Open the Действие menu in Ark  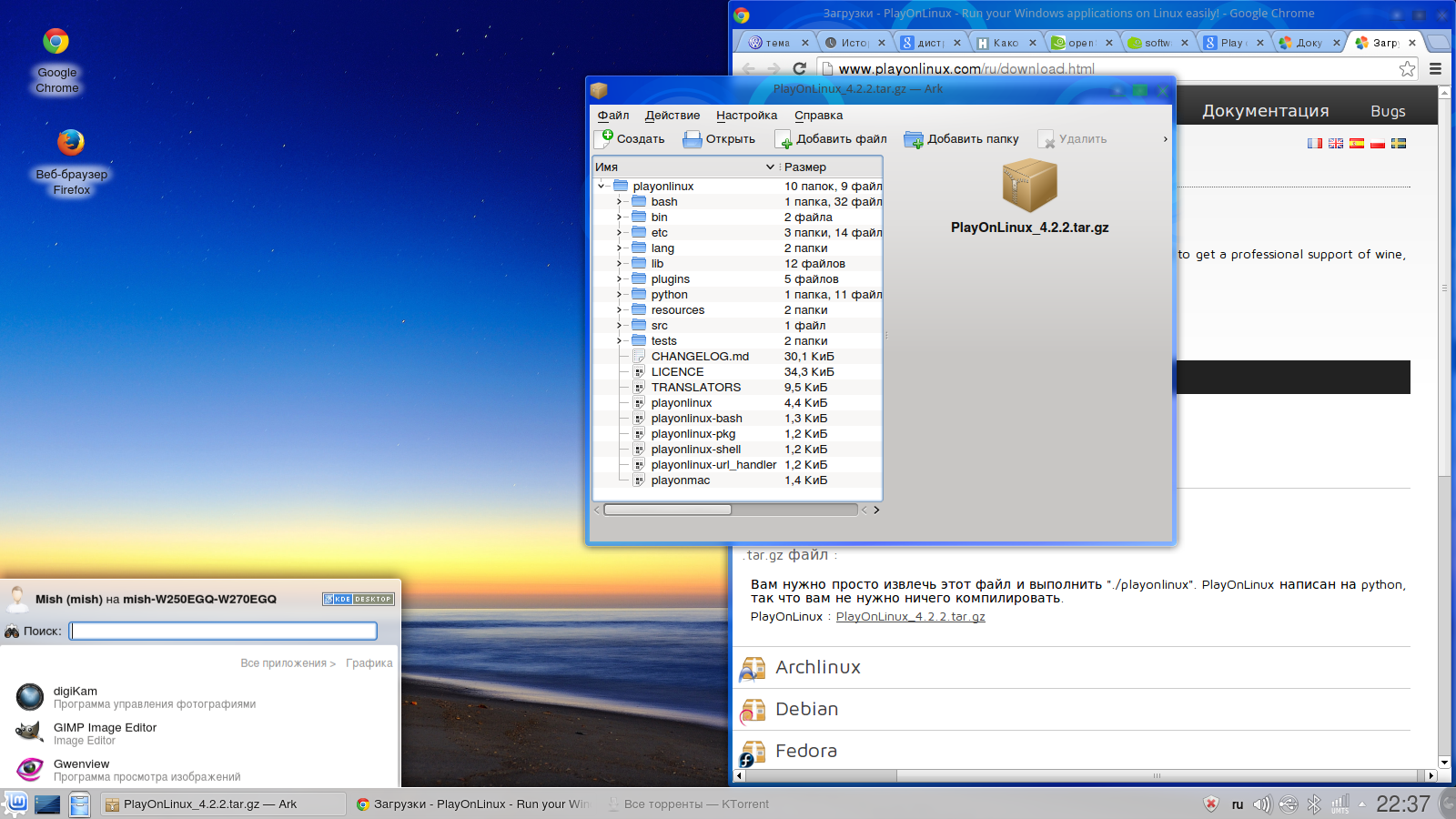pos(672,116)
